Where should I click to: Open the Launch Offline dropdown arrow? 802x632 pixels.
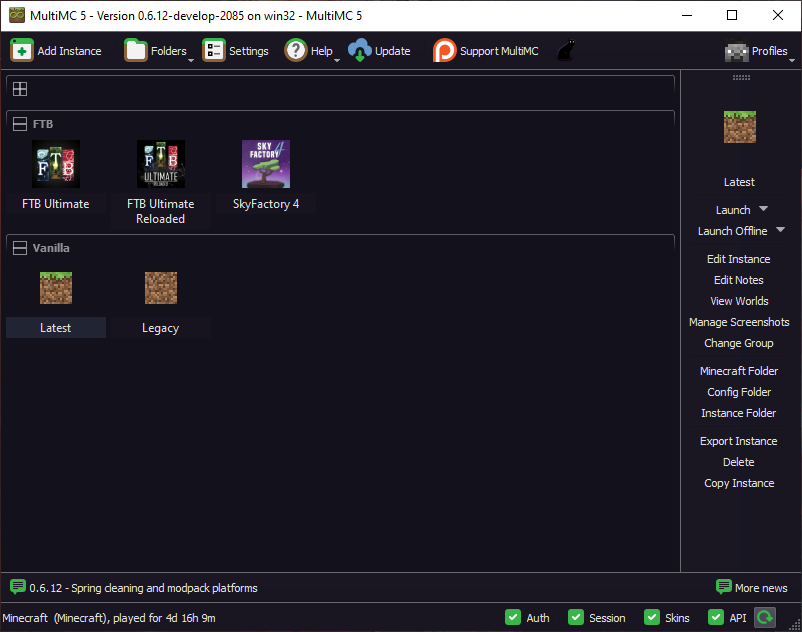[x=781, y=230]
